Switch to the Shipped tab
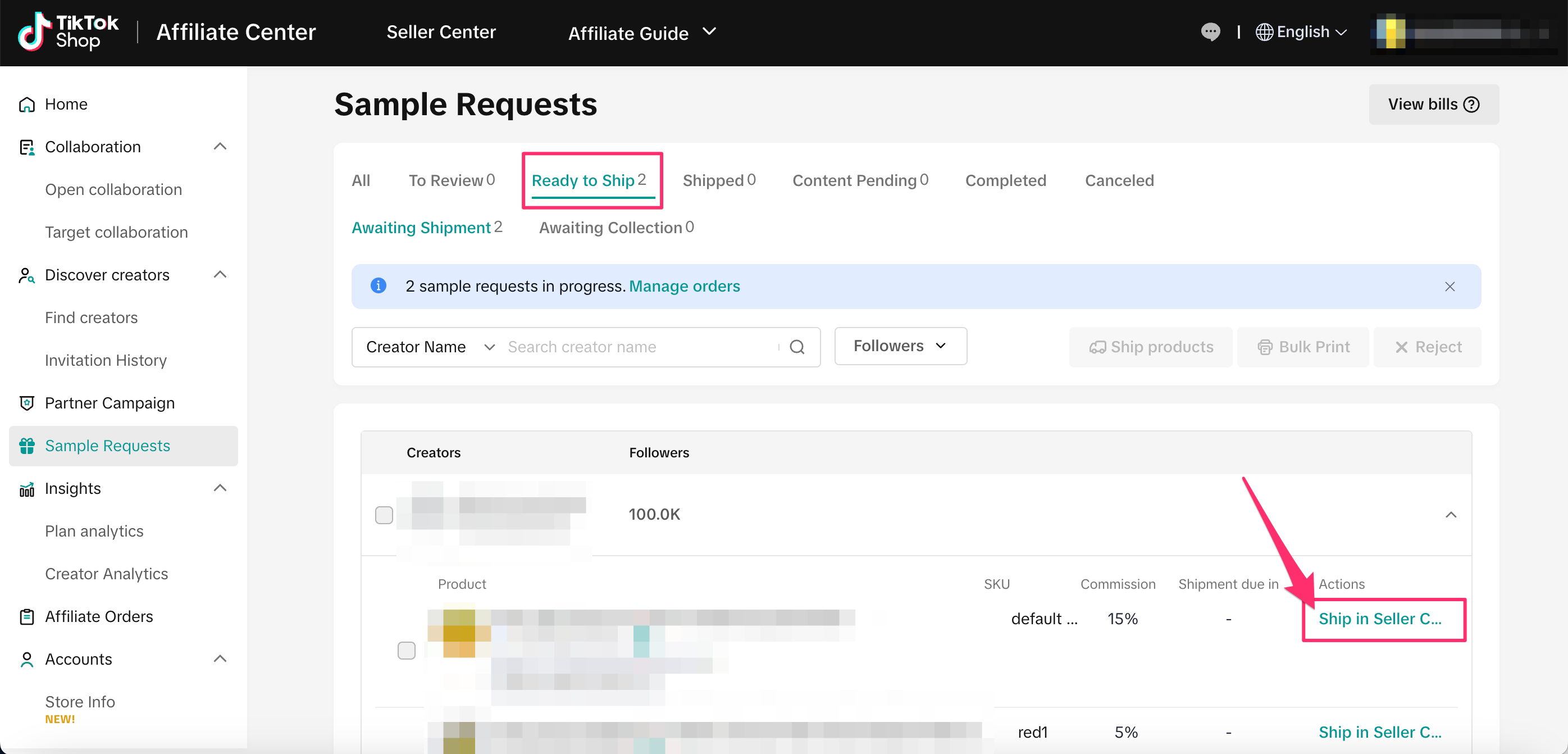Screen dimensions: 1568x754 coord(718,180)
